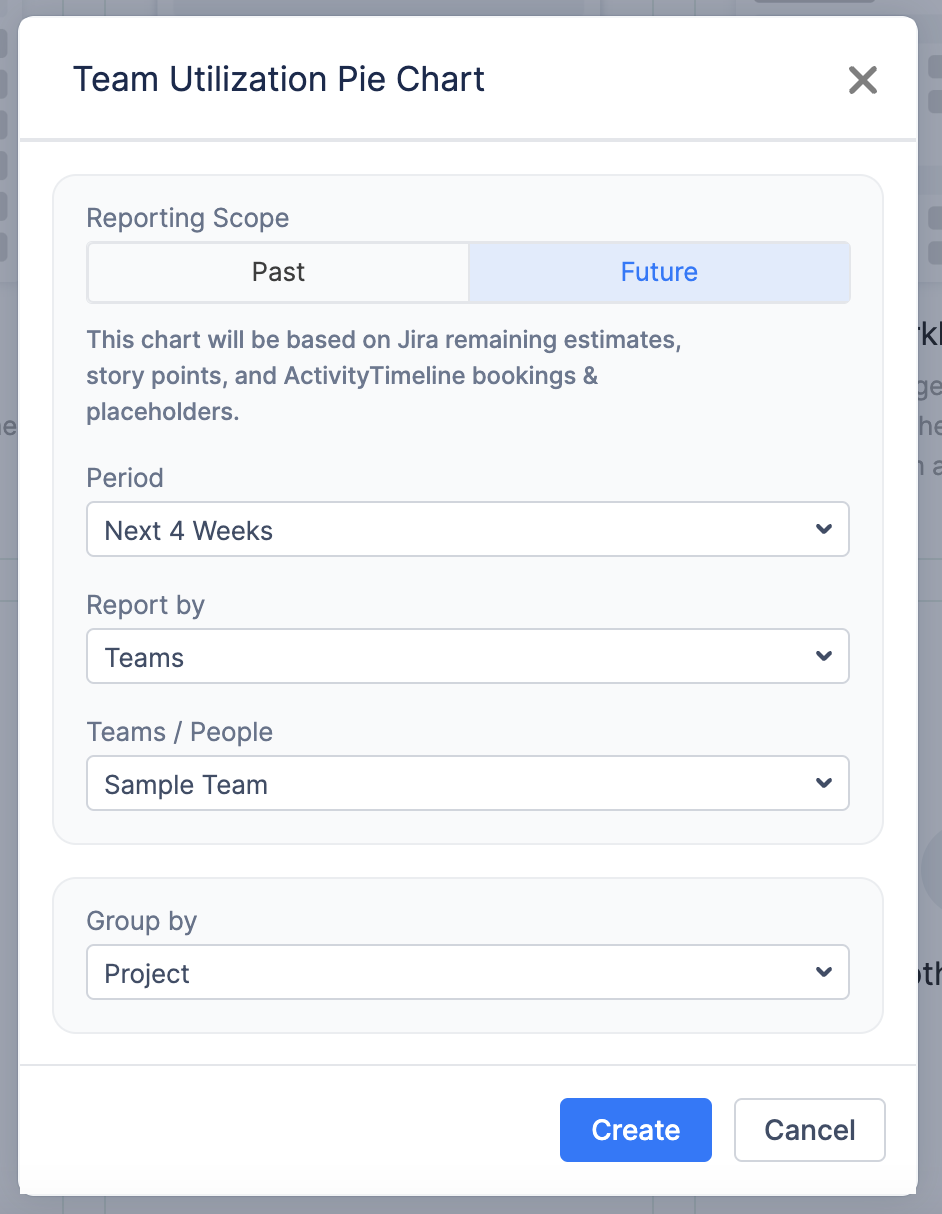The image size is (942, 1214).
Task: Click the chevron arrow in Group by field
Action: 824,972
